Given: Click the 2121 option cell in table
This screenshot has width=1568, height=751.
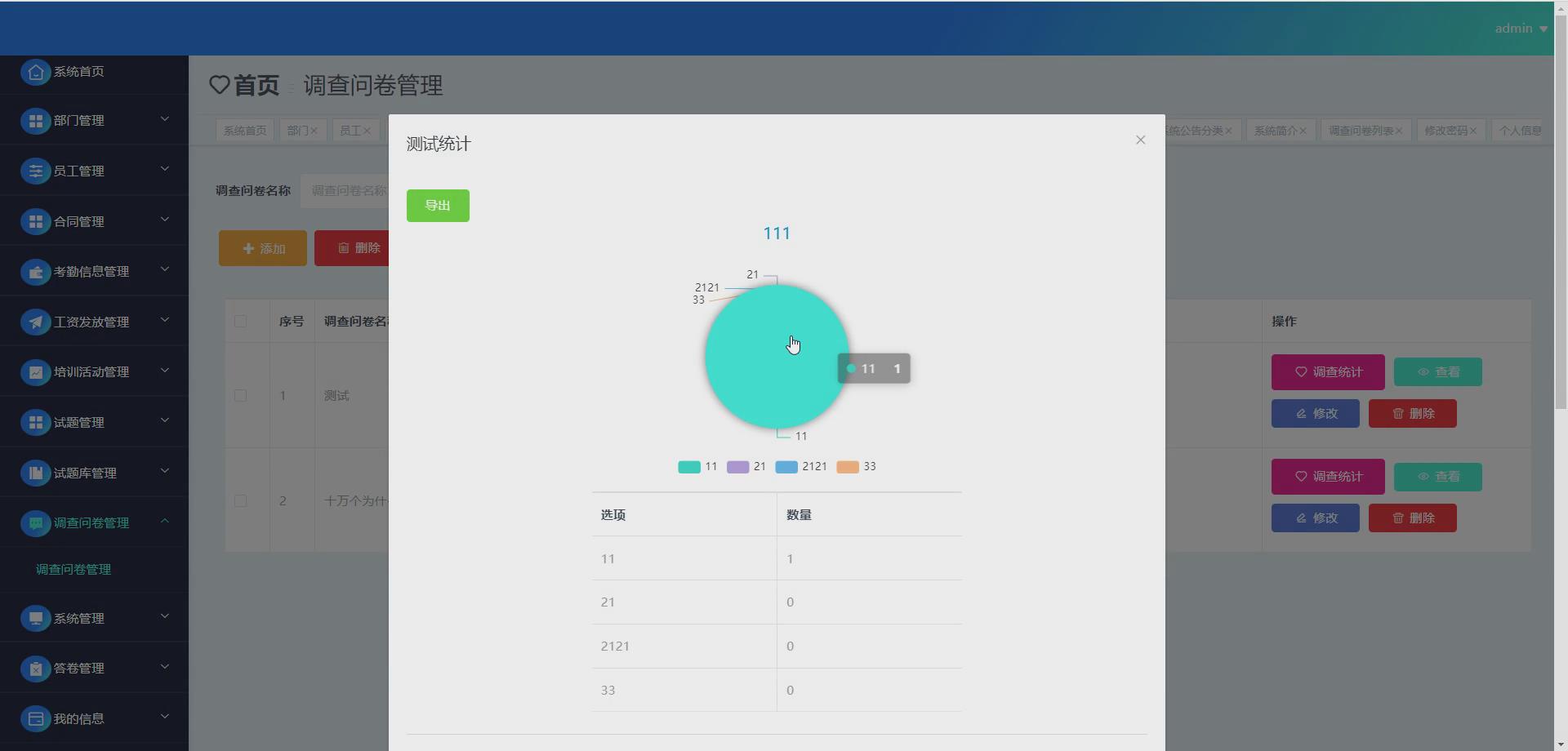Looking at the screenshot, I should (x=684, y=647).
